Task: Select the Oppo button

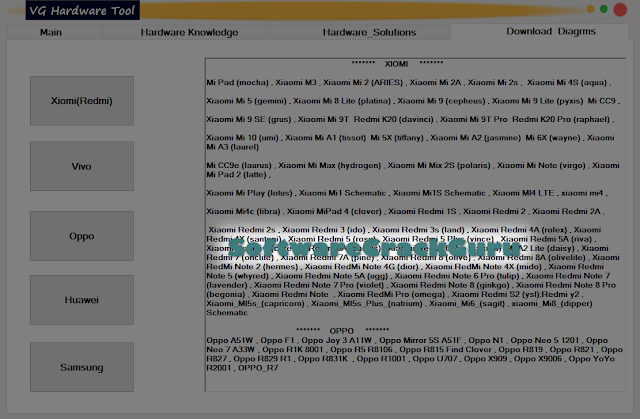Action: tap(82, 236)
